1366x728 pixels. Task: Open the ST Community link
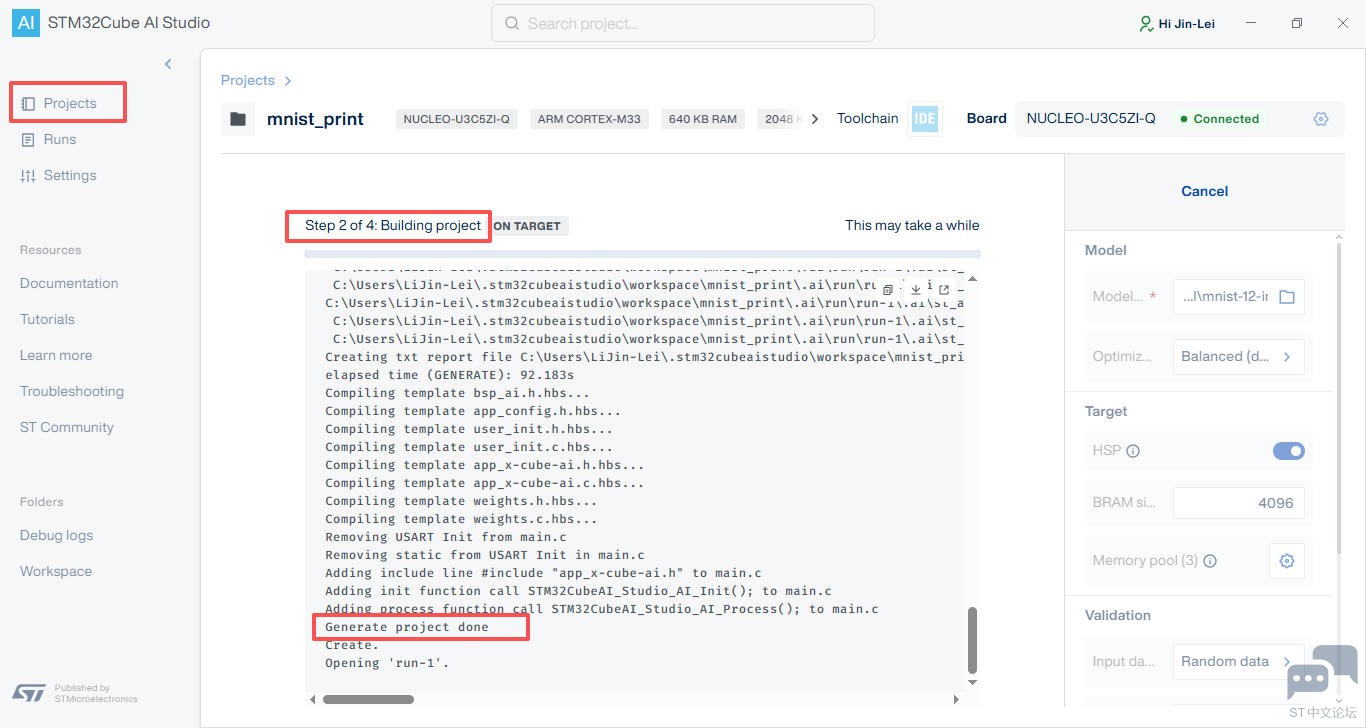click(67, 427)
